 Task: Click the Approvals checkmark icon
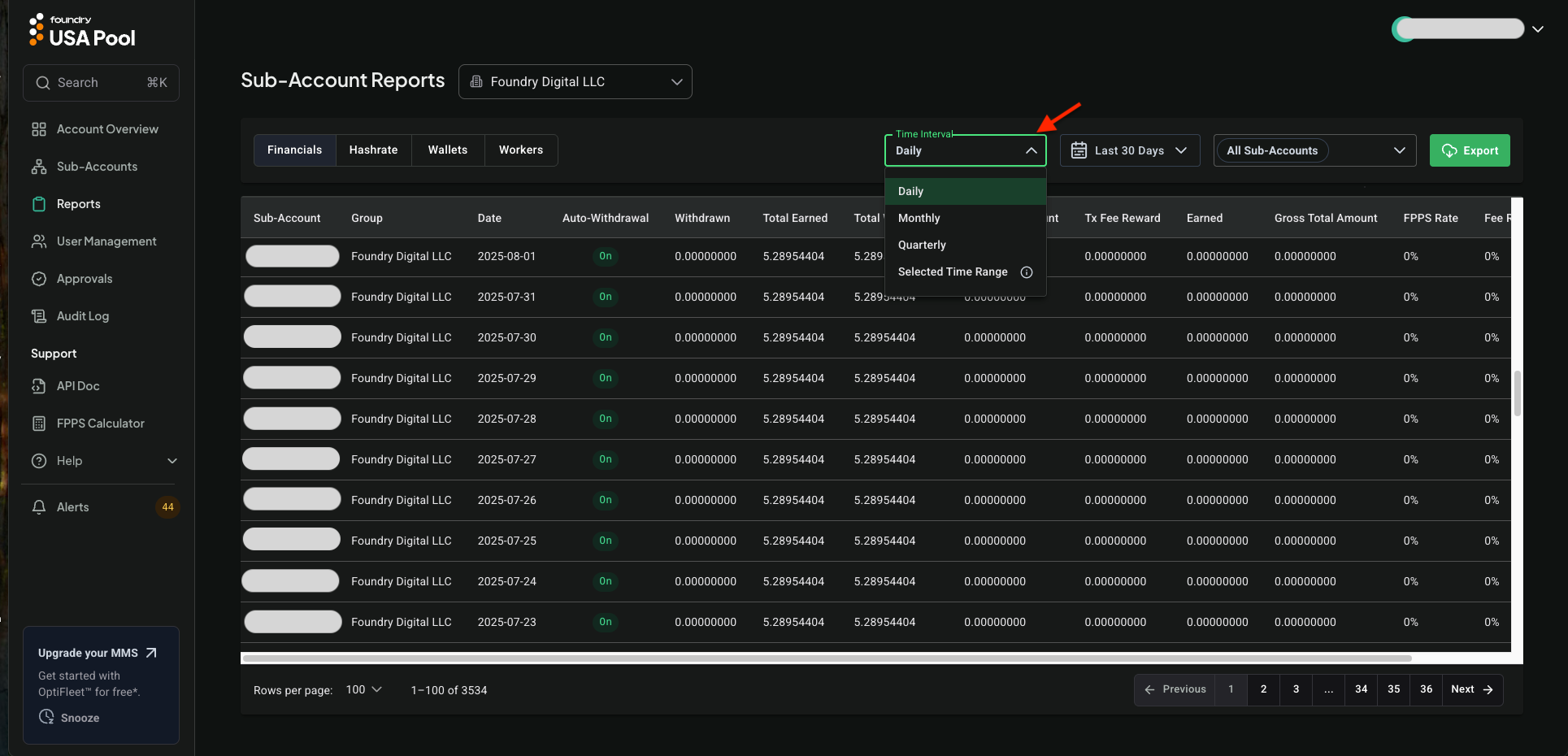(38, 279)
